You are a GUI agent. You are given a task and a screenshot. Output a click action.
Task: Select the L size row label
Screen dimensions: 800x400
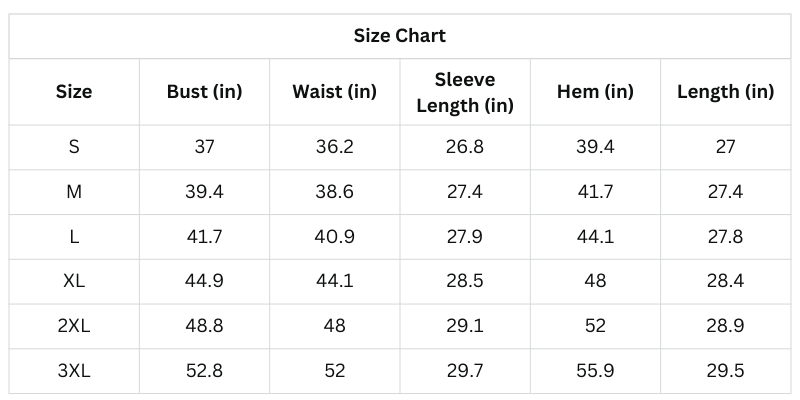tap(74, 236)
